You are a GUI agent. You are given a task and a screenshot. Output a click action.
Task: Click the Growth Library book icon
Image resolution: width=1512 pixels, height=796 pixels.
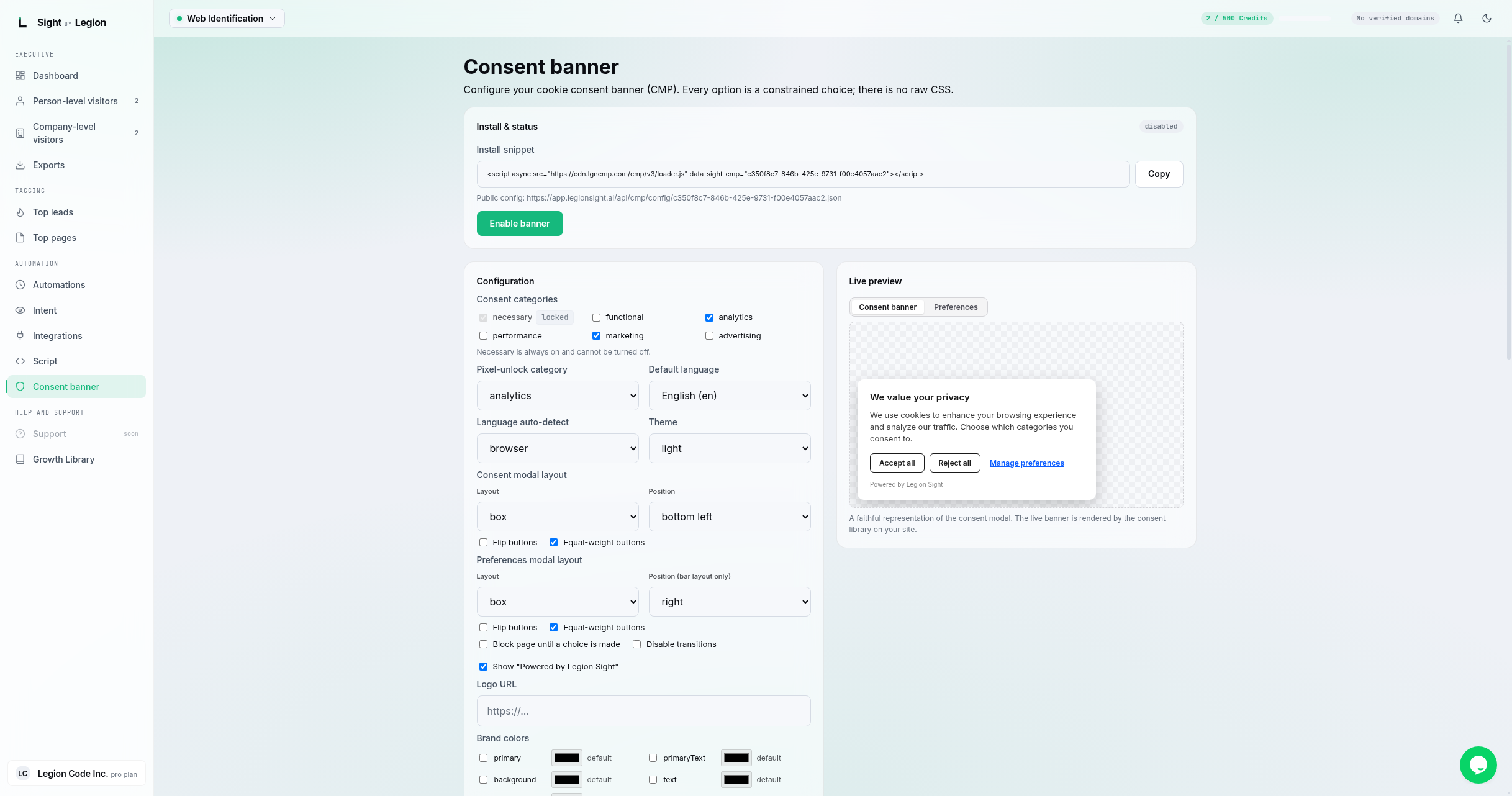[x=20, y=459]
